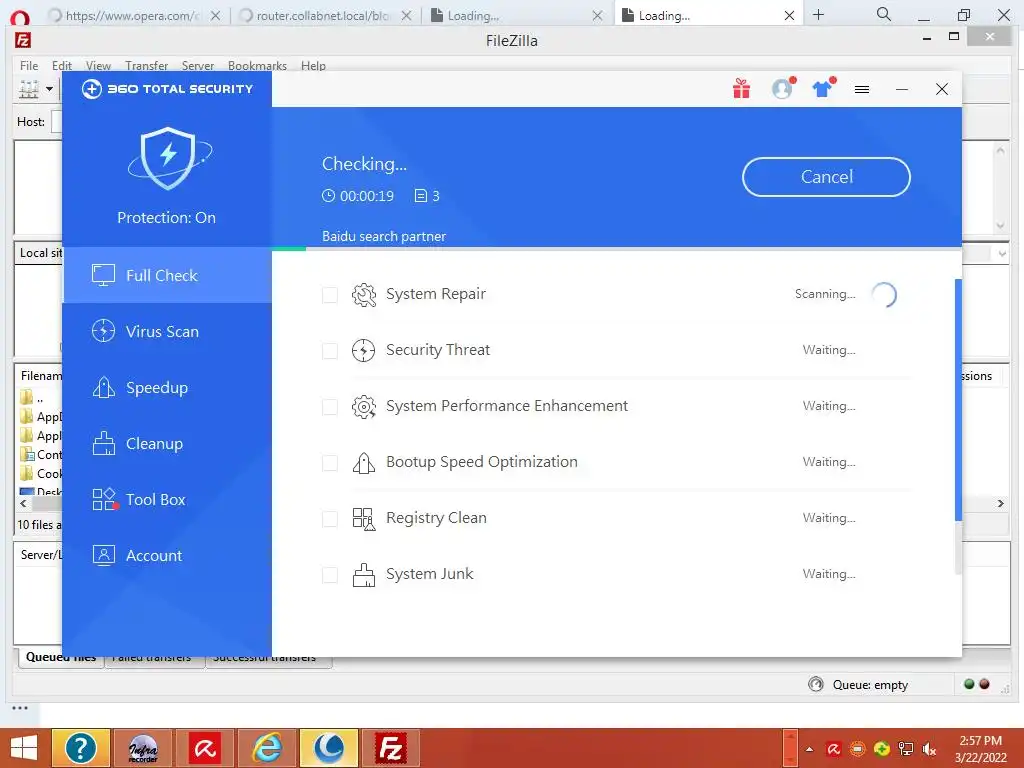Click the FileZilla window logo icon
Image resolution: width=1024 pixels, height=768 pixels.
(23, 40)
